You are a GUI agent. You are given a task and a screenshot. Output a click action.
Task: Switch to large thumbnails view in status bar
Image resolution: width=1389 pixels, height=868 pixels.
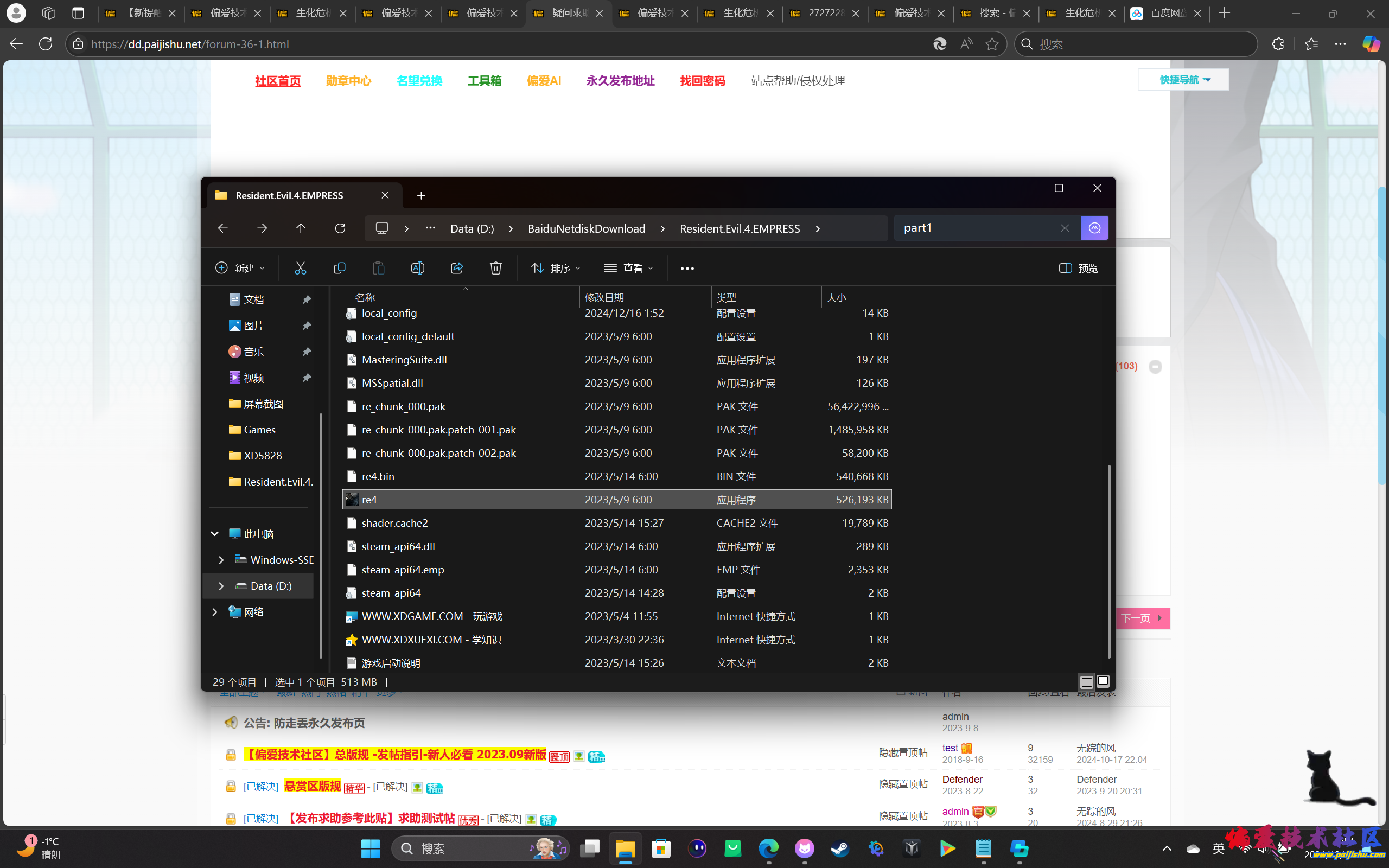point(1103,681)
